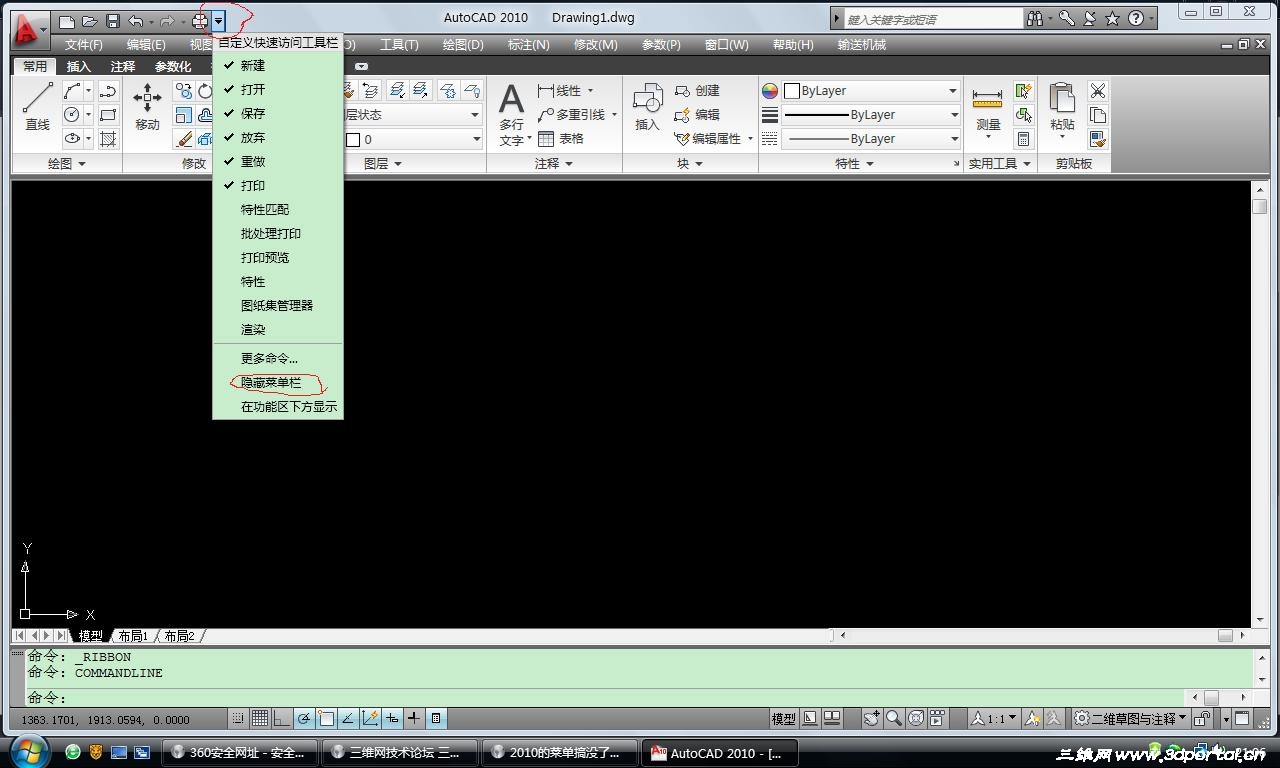This screenshot has height=768, width=1280.
Task: Click the Table (表格) tool
Action: point(561,139)
